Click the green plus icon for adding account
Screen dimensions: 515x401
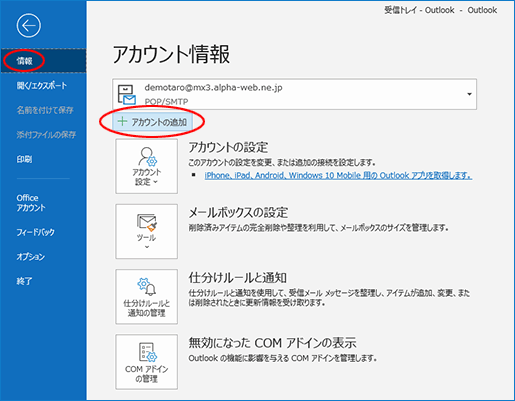[x=122, y=121]
